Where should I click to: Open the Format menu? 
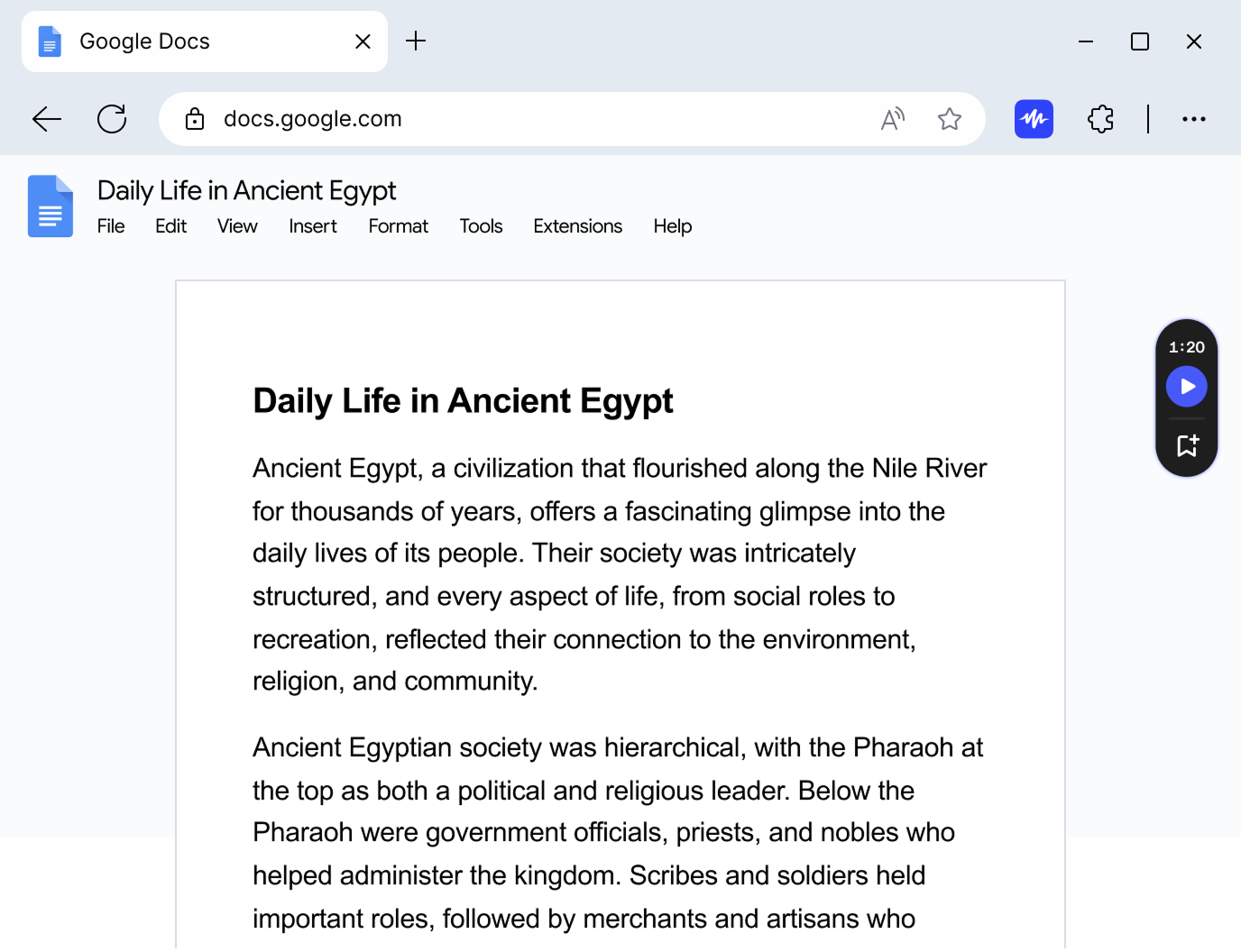click(398, 226)
